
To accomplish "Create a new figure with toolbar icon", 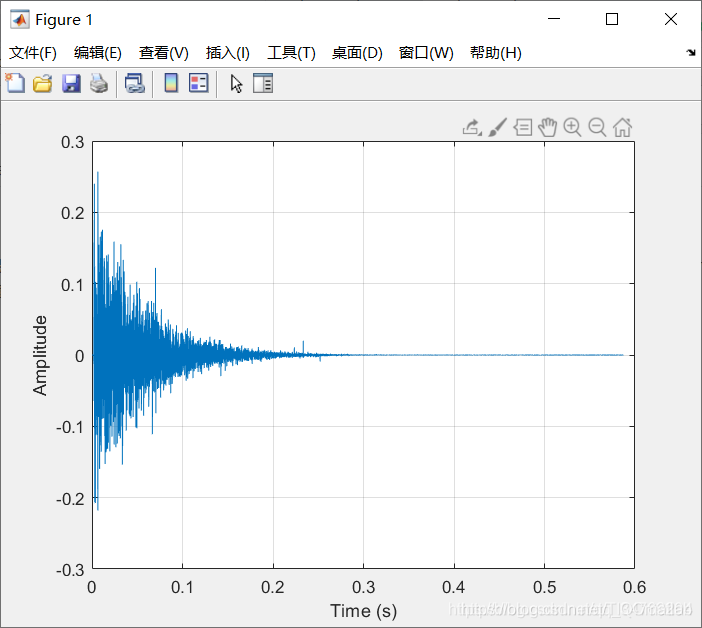I will tap(15, 84).
